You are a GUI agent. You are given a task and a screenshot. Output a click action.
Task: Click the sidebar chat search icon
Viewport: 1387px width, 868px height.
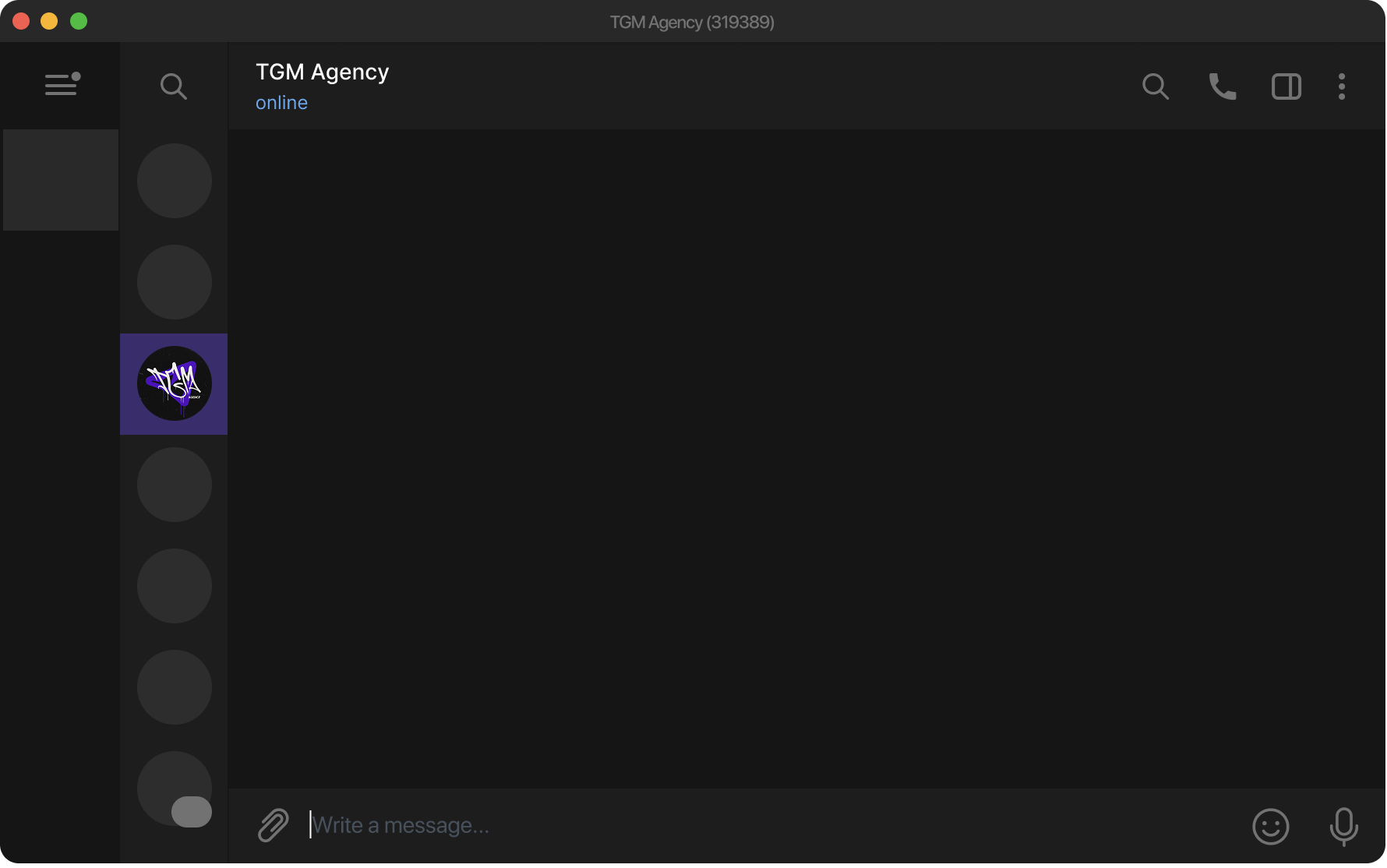click(x=173, y=86)
